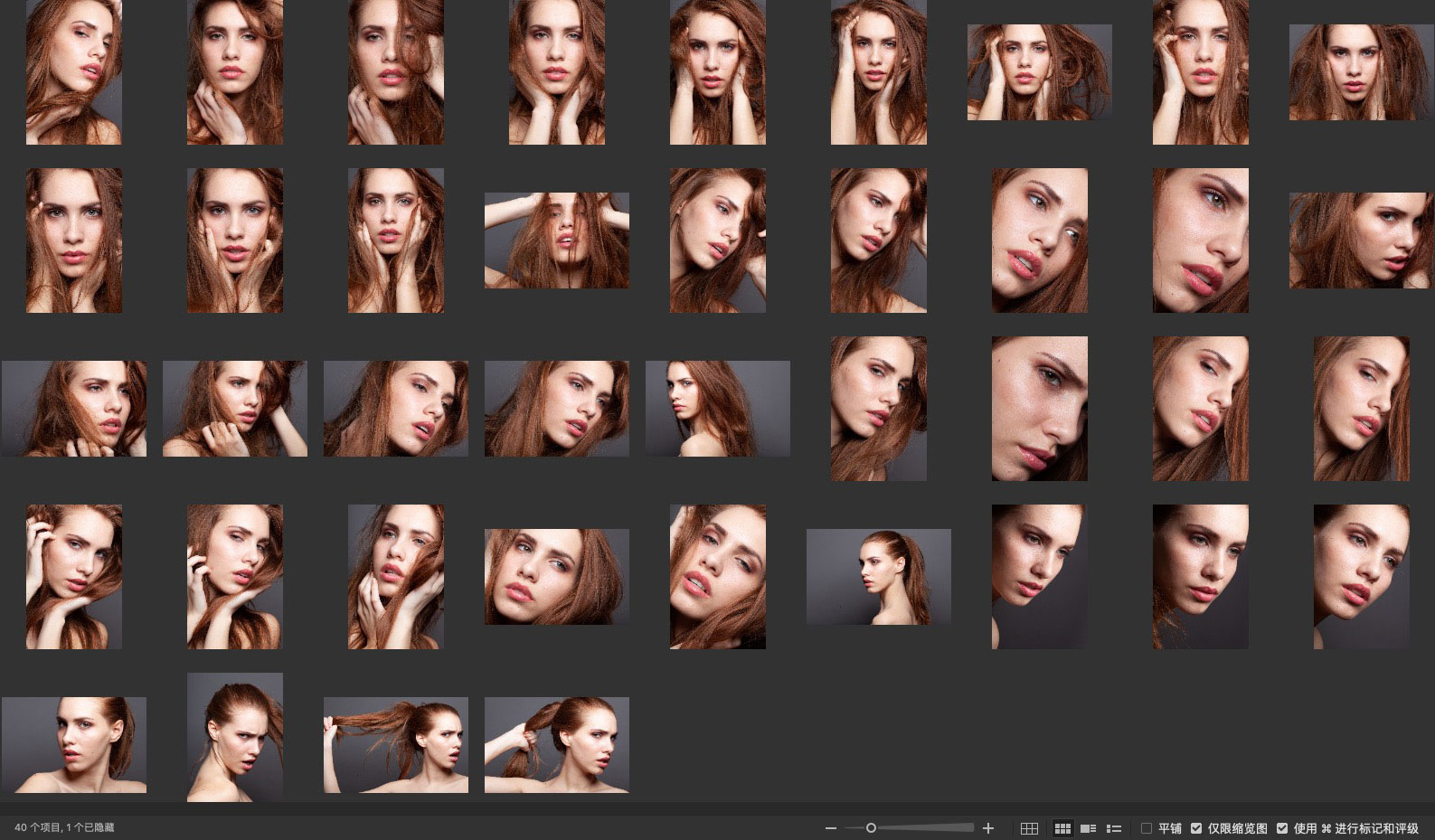Click the thumbnail size slider handle

(x=871, y=828)
